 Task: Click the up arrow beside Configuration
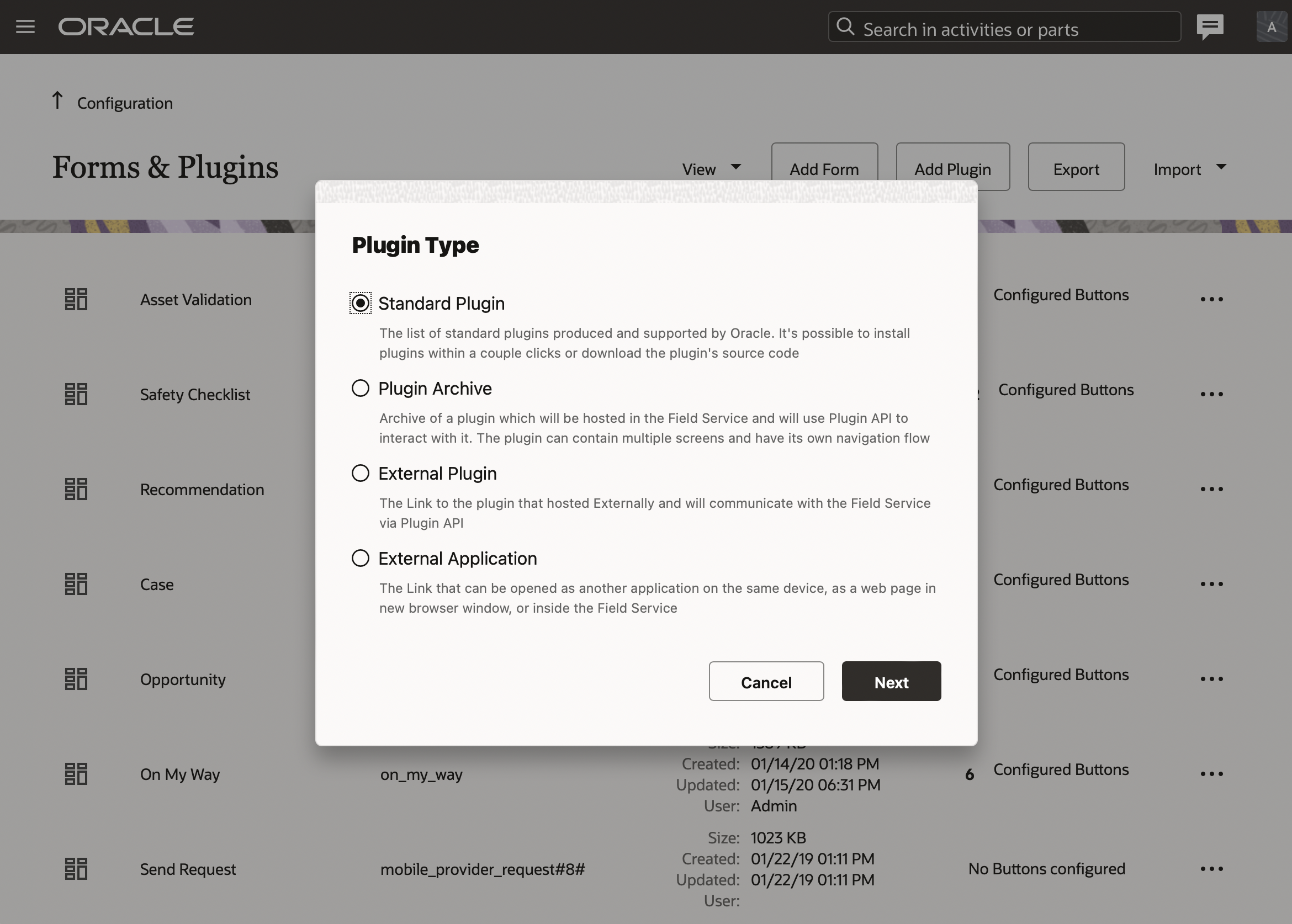(x=57, y=100)
